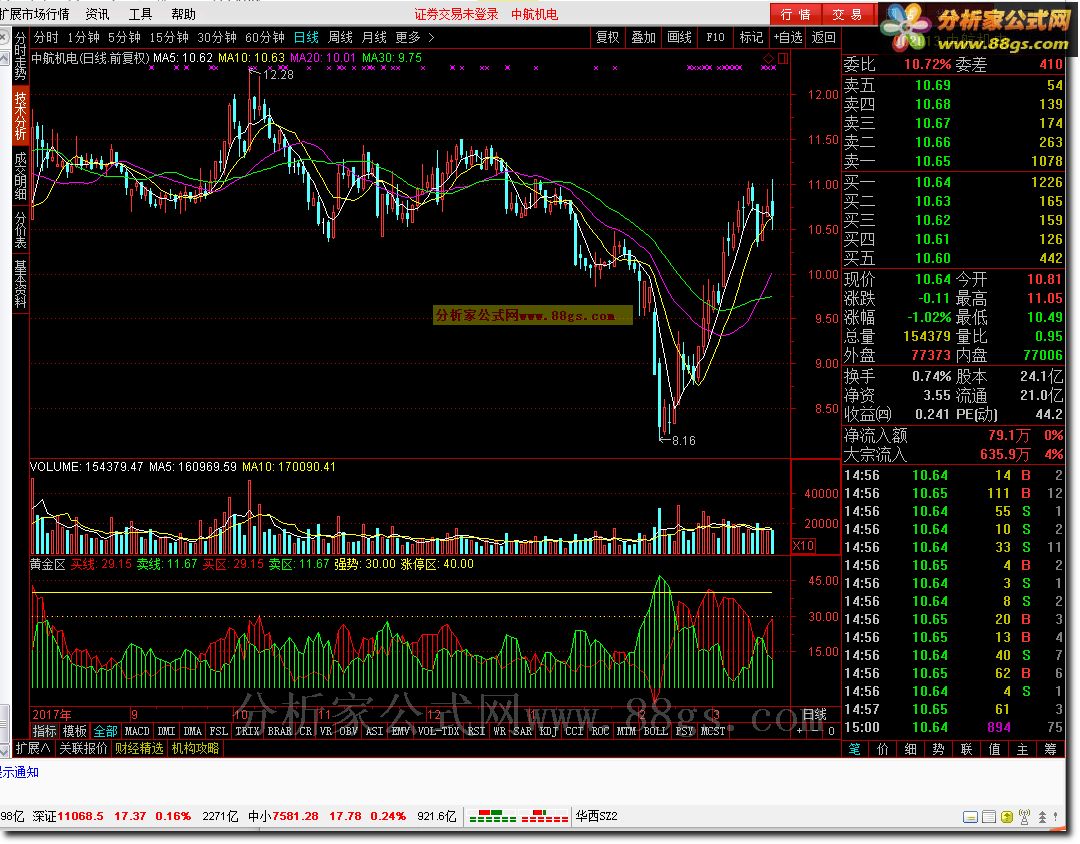Click 深证 index value 11068.5
Image resolution: width=1080 pixels, height=844 pixels.
(80, 816)
